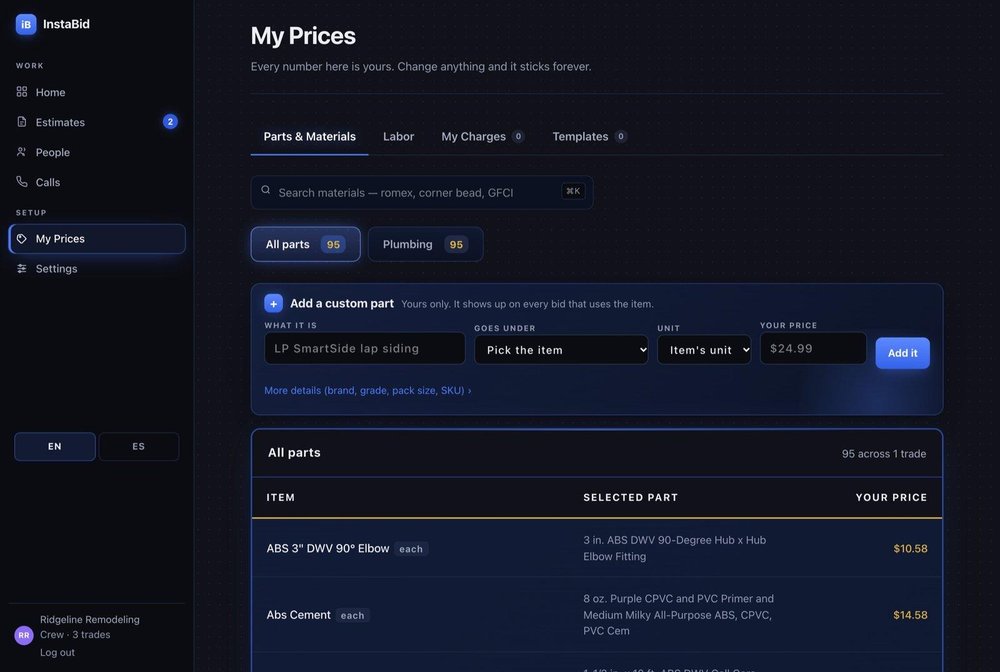Switch language to EN
The width and height of the screenshot is (1000, 672).
point(55,446)
